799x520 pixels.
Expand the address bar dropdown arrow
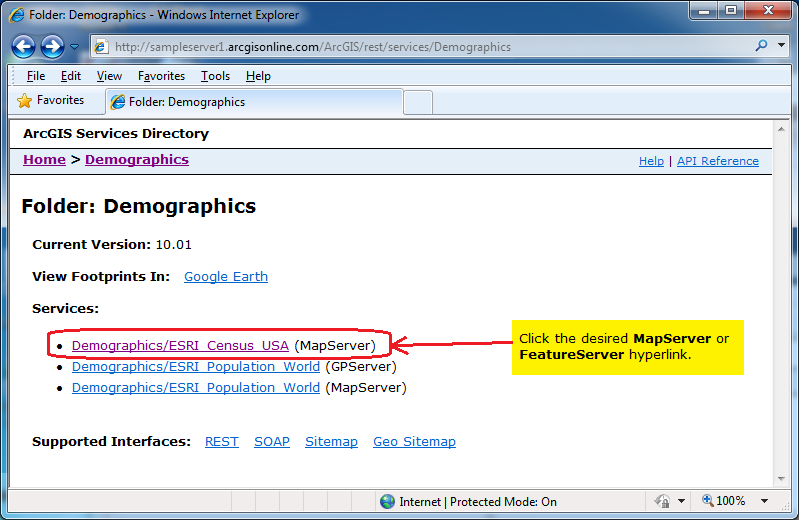[x=781, y=45]
